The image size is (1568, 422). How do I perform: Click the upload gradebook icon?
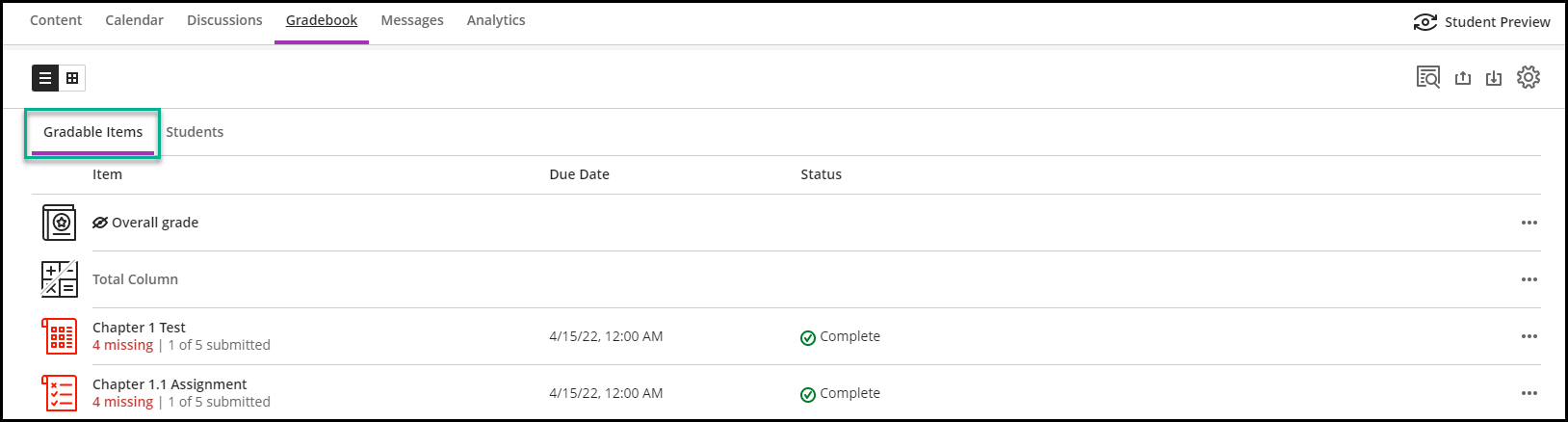[1463, 78]
